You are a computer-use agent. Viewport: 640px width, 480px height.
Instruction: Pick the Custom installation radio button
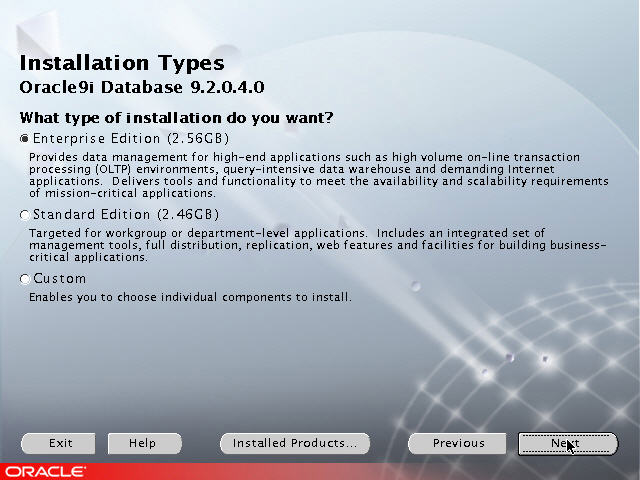click(24, 279)
